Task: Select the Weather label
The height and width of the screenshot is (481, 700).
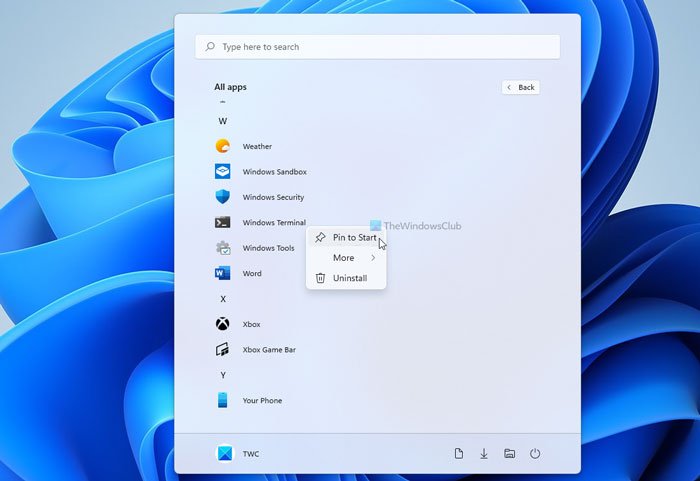Action: coord(257,146)
